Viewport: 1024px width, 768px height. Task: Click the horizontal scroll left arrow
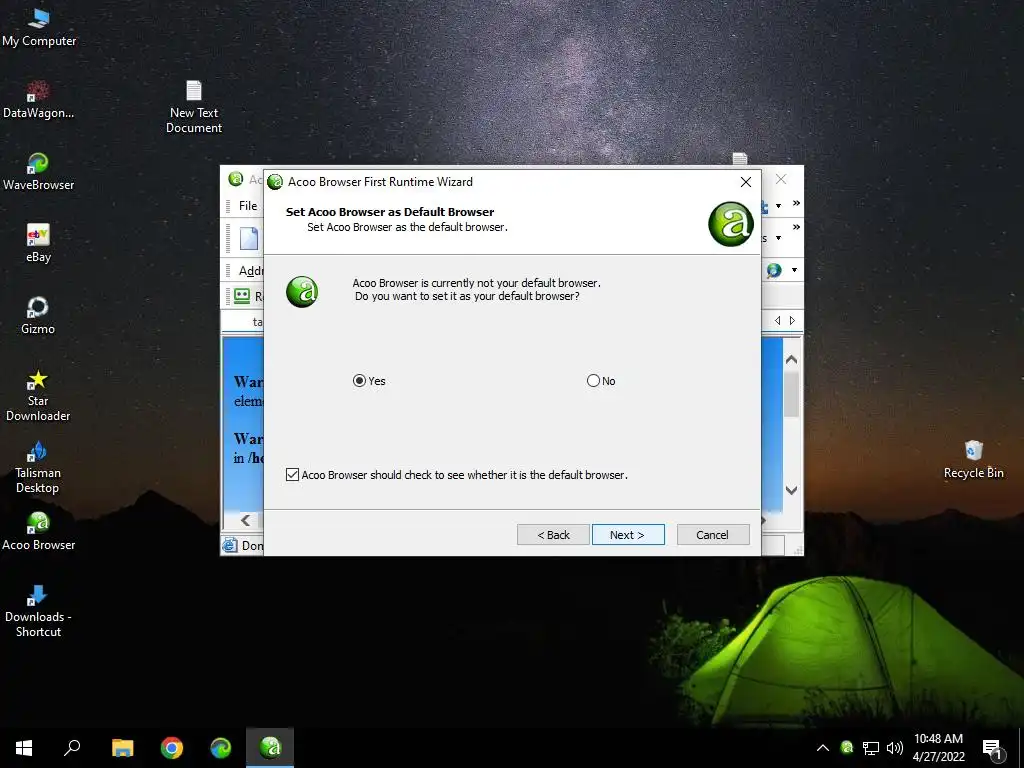246,520
